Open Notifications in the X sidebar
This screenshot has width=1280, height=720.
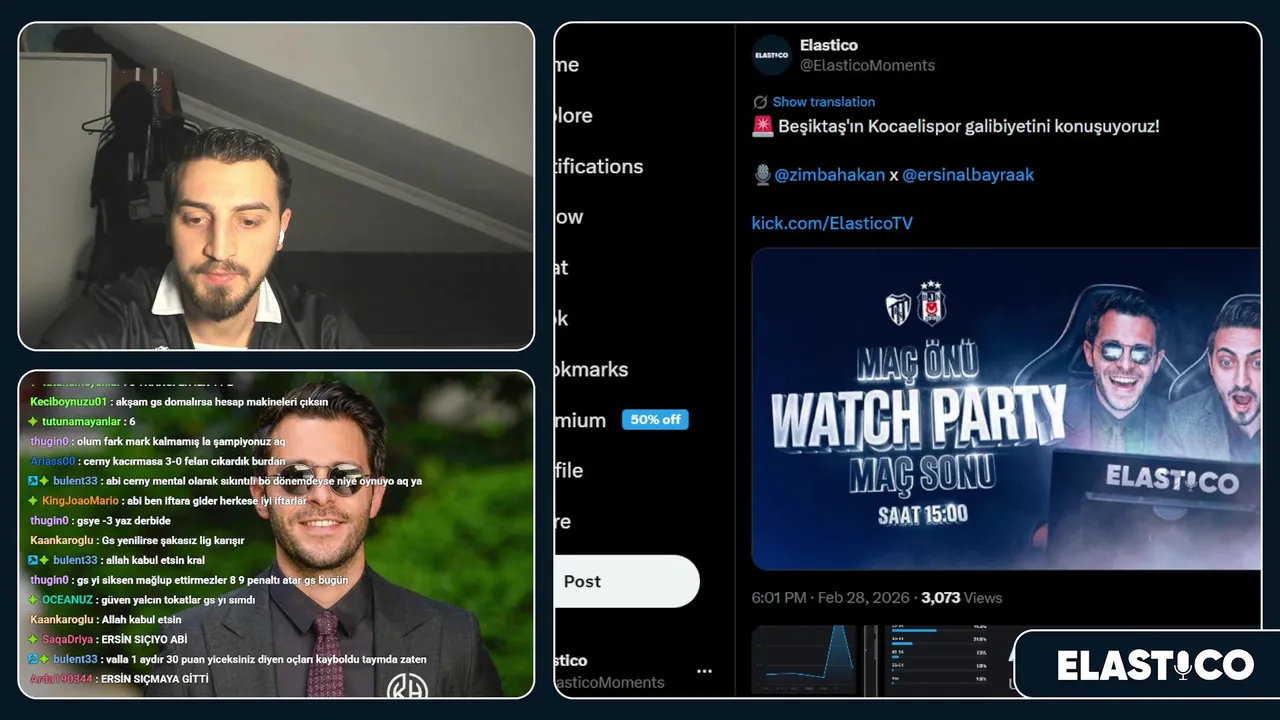pos(599,166)
